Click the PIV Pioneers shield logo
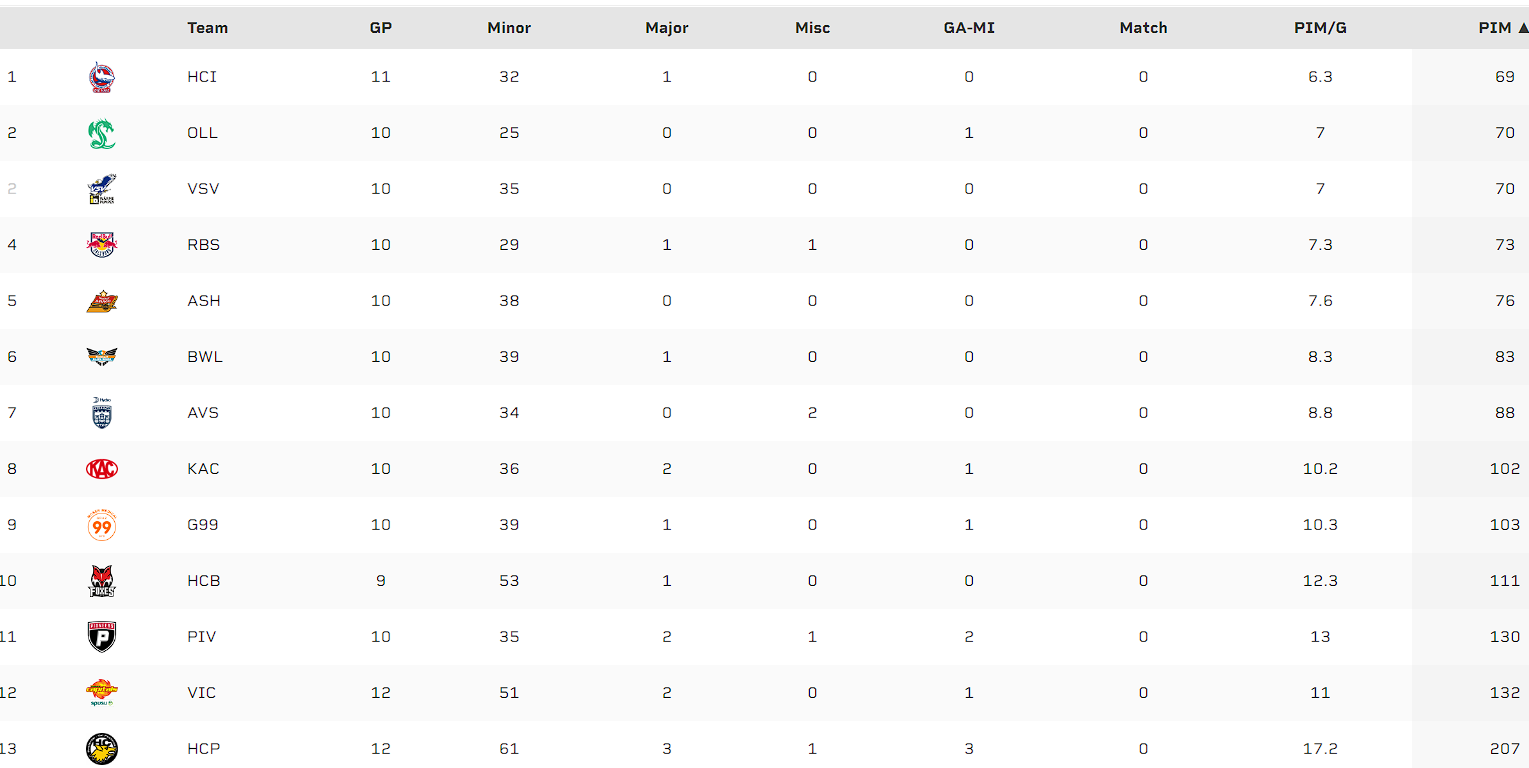This screenshot has width=1529, height=768. tap(101, 637)
